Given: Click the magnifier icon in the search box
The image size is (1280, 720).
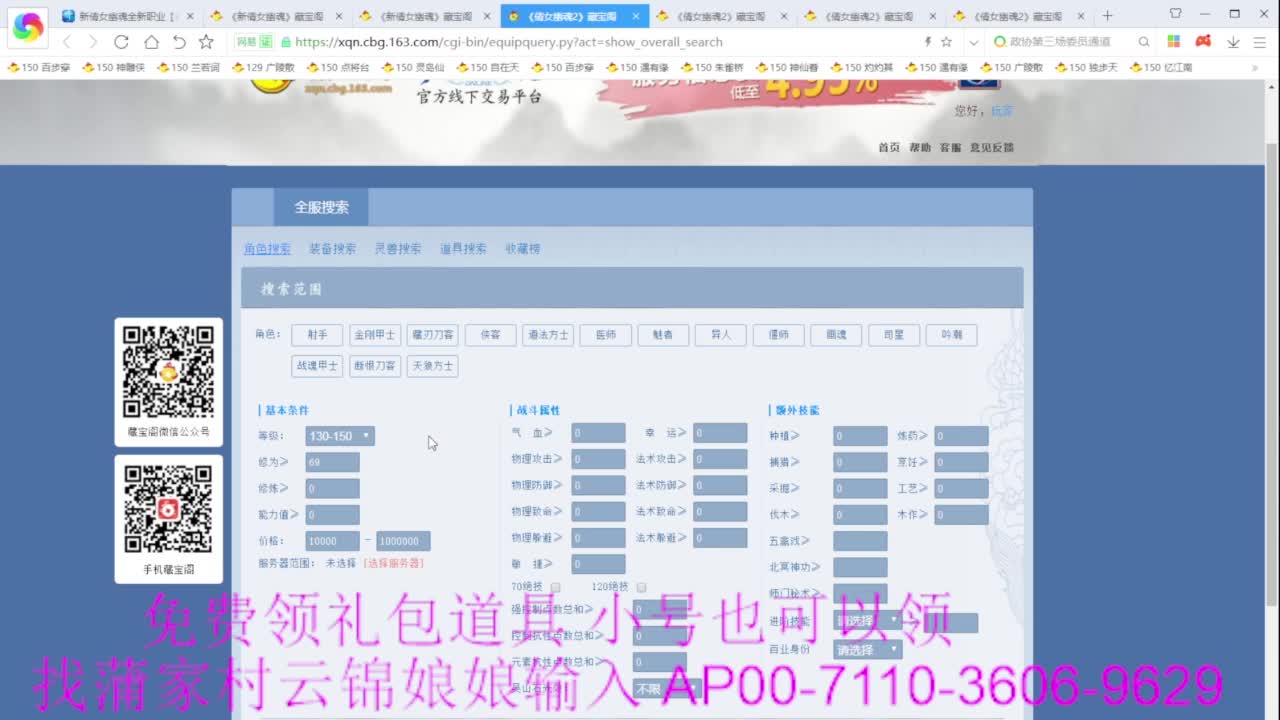Looking at the screenshot, I should tap(1144, 42).
